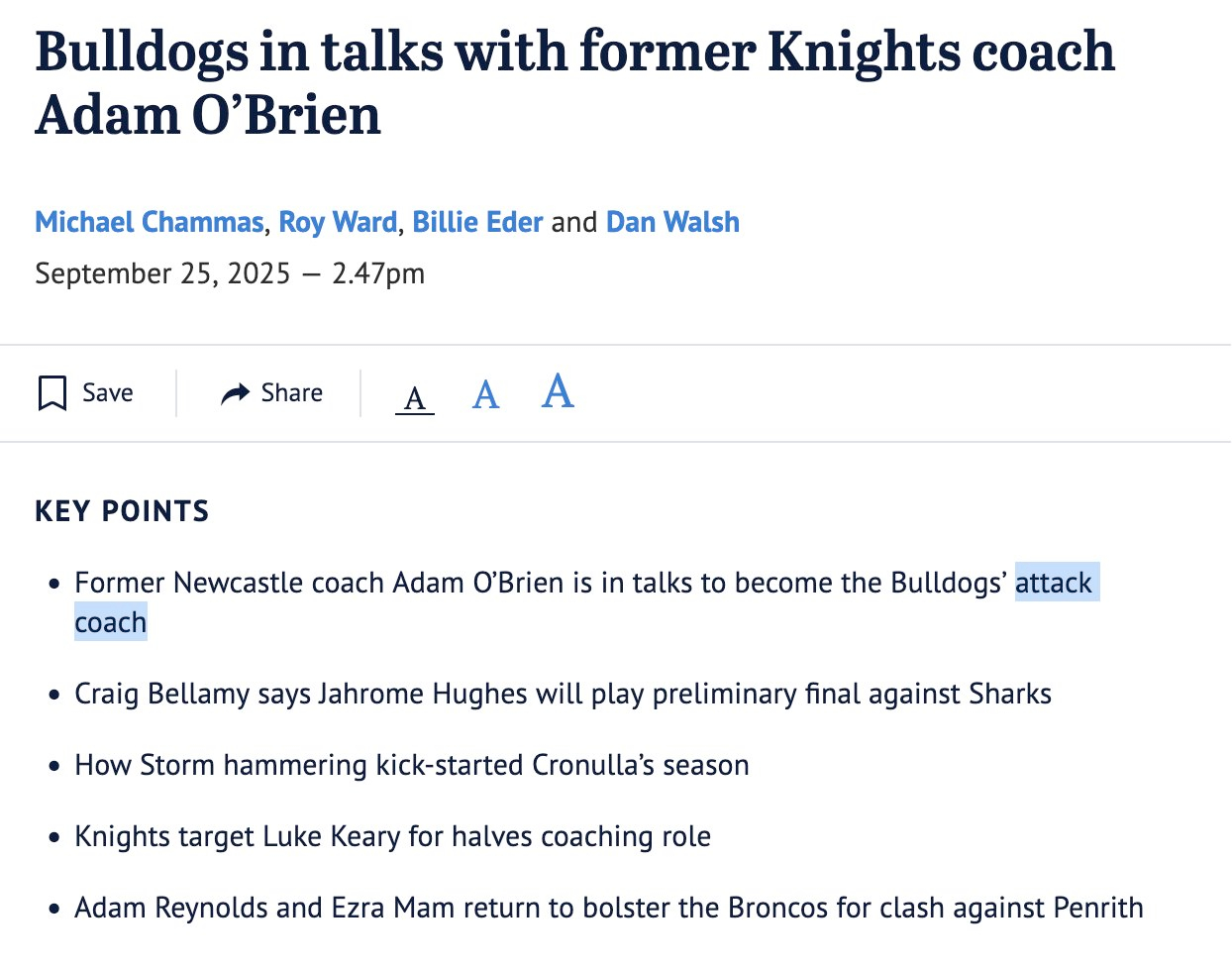The image size is (1232, 969).
Task: Click the Save text label
Action: 108,393
